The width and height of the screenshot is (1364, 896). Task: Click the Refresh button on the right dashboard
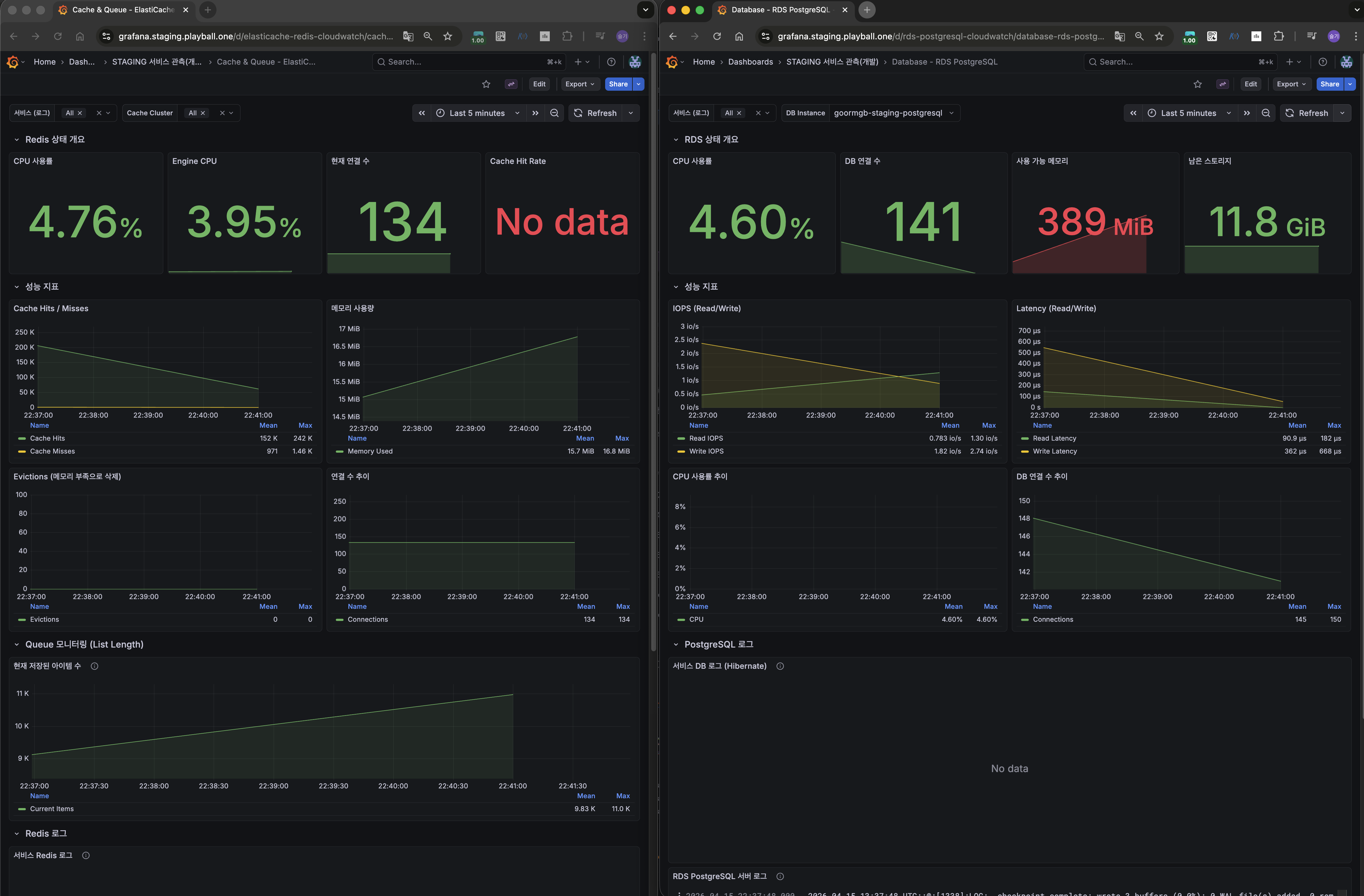pyautogui.click(x=1307, y=113)
